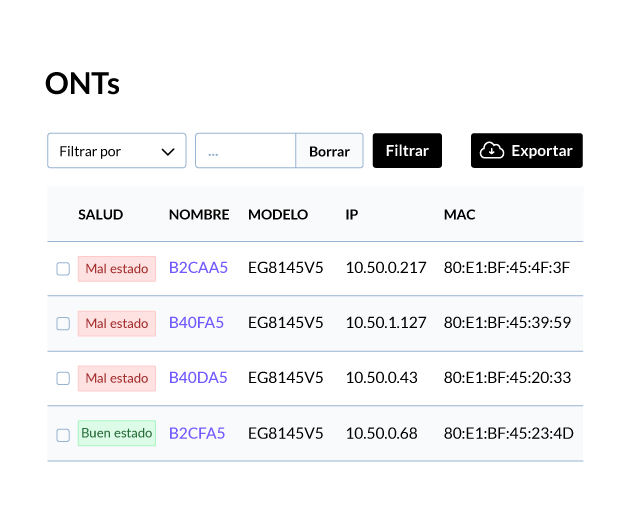Select the checkbox next to B40FA5
The width and height of the screenshot is (631, 532).
point(63,324)
